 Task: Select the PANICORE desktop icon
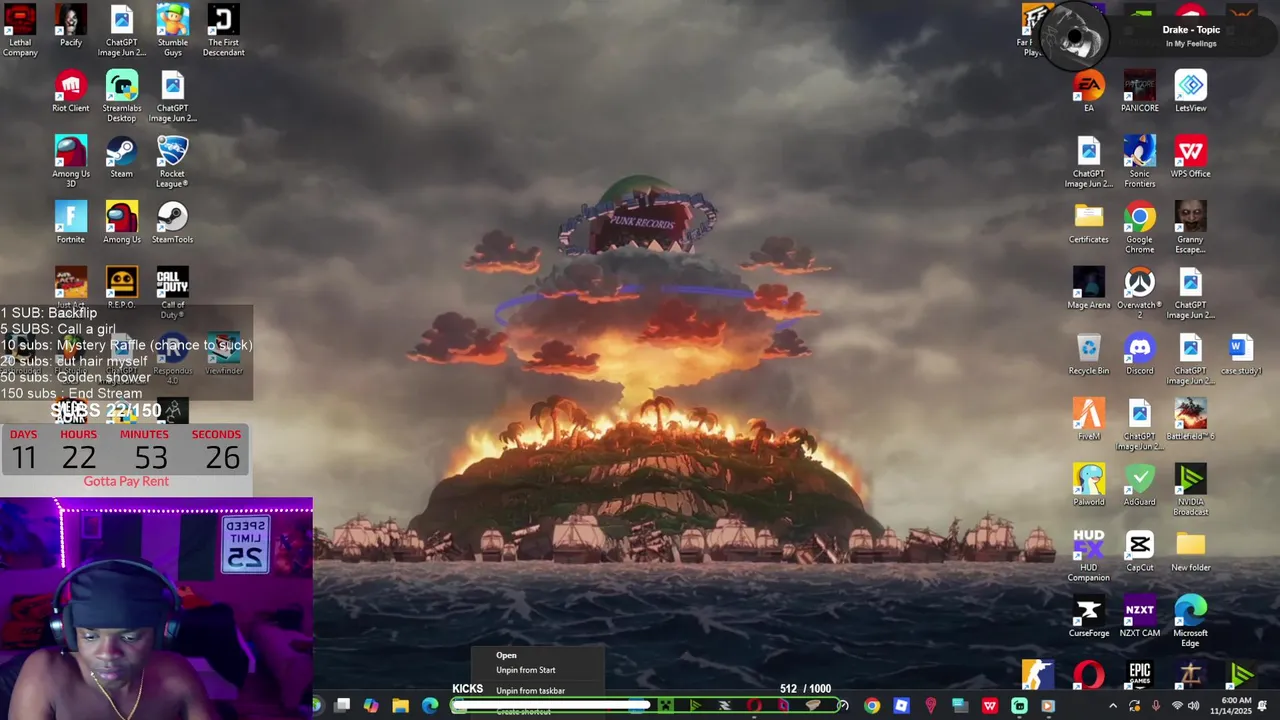coord(1140,91)
